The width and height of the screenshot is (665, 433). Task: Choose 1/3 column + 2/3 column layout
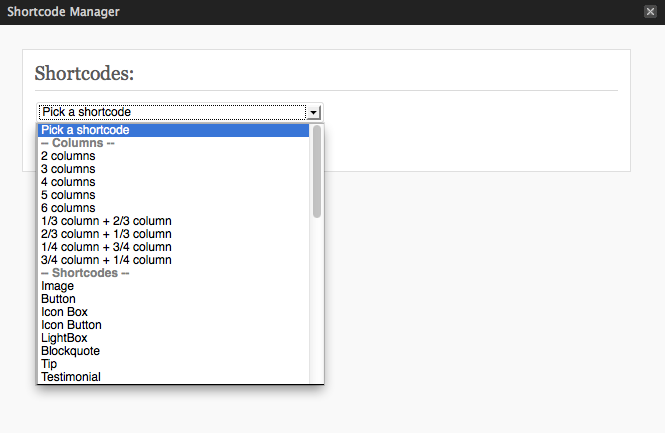pos(173,221)
